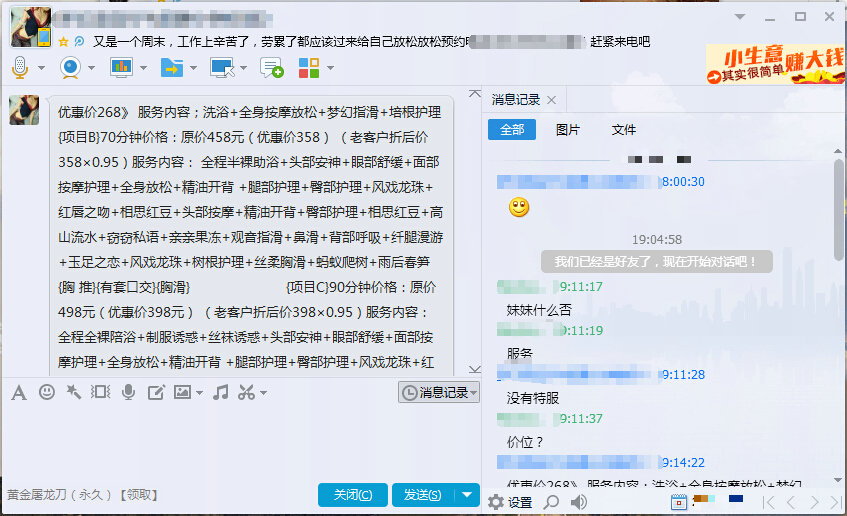Click the 妹妹什么否 message text

tap(539, 310)
